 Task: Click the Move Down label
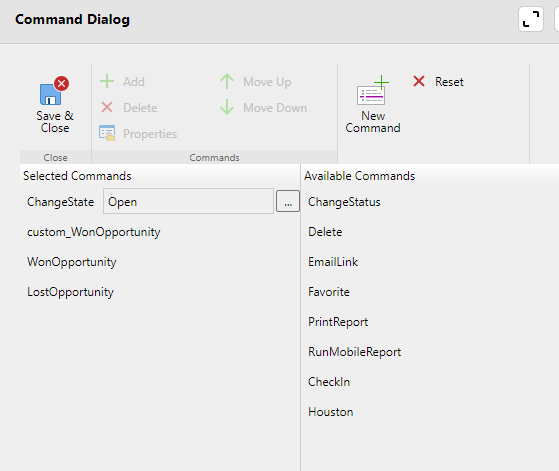point(275,108)
